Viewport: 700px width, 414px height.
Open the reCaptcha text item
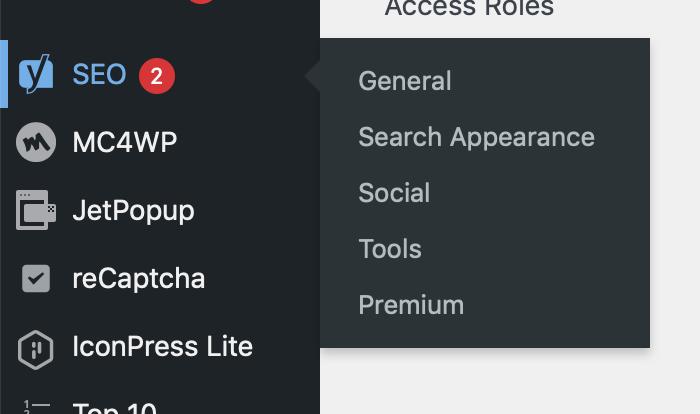[x=138, y=279]
